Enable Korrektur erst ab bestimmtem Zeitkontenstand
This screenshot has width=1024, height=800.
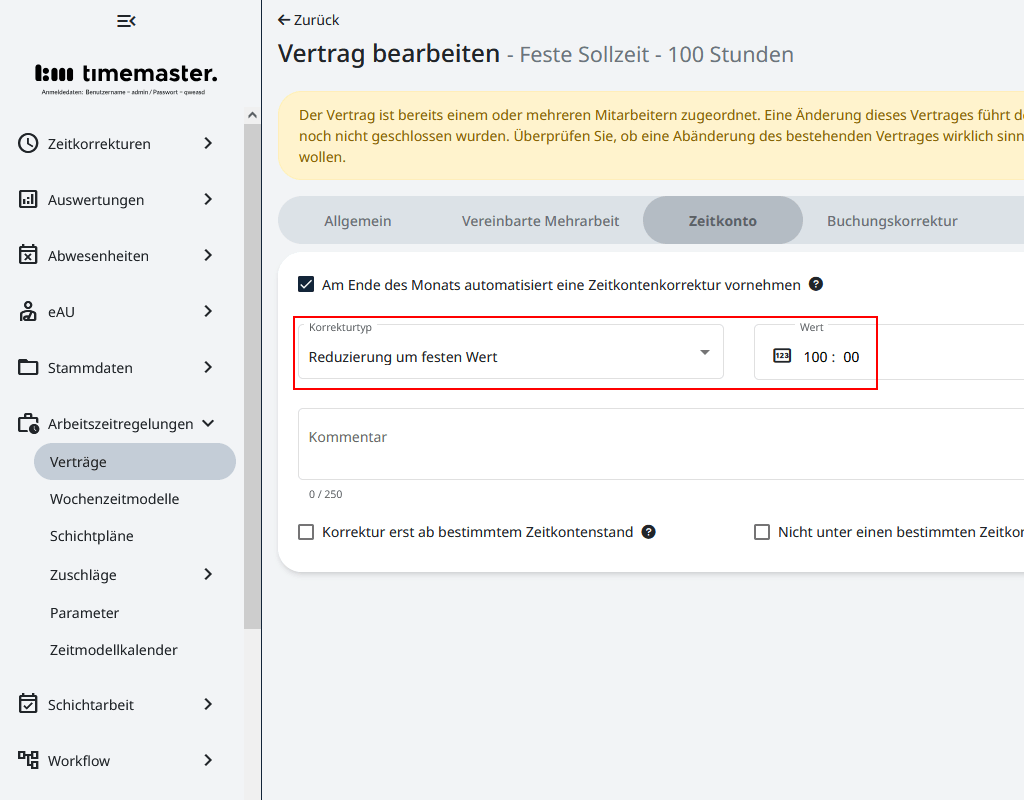tap(306, 532)
